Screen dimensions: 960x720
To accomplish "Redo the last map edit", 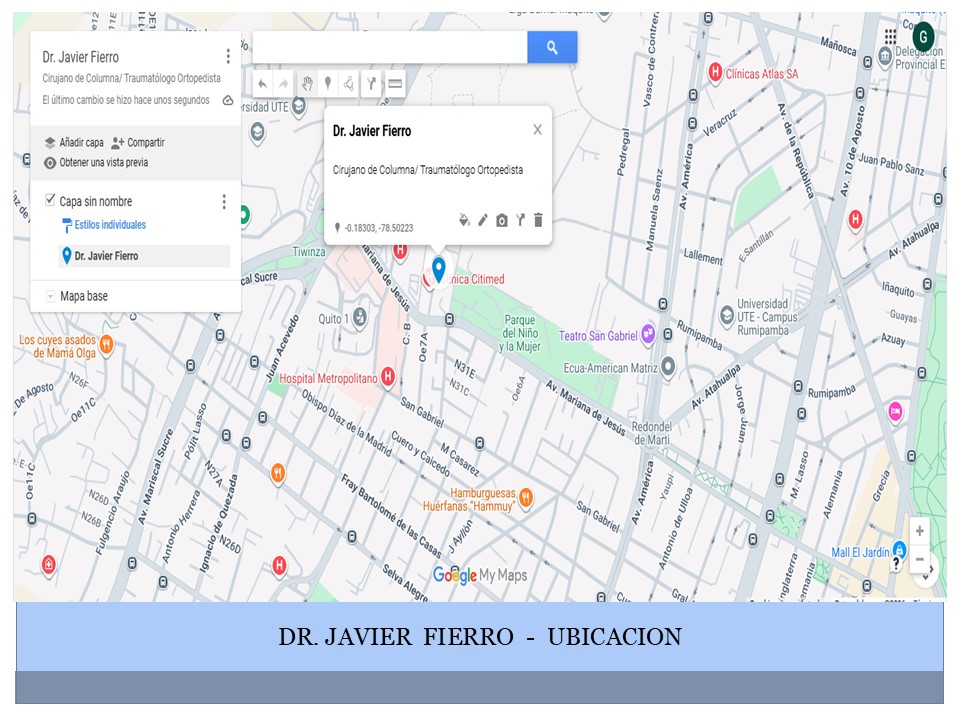I will tap(283, 84).
